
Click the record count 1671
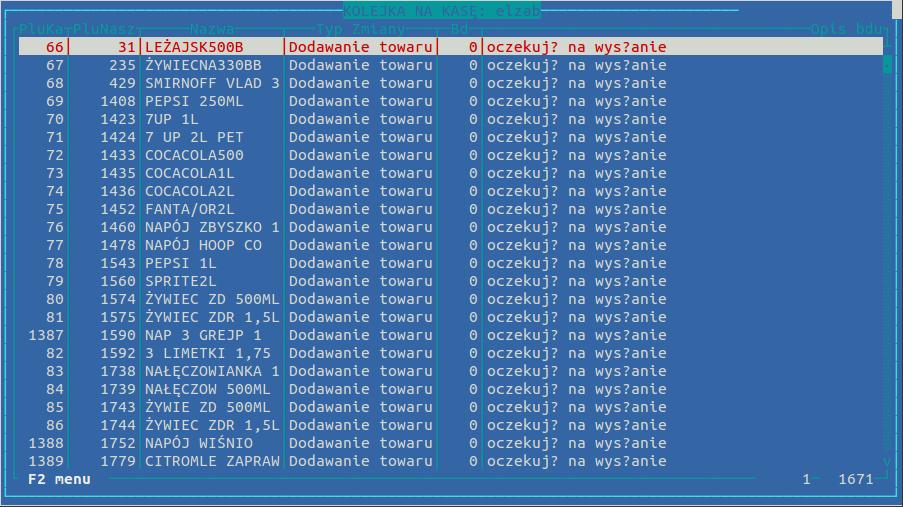(x=856, y=479)
